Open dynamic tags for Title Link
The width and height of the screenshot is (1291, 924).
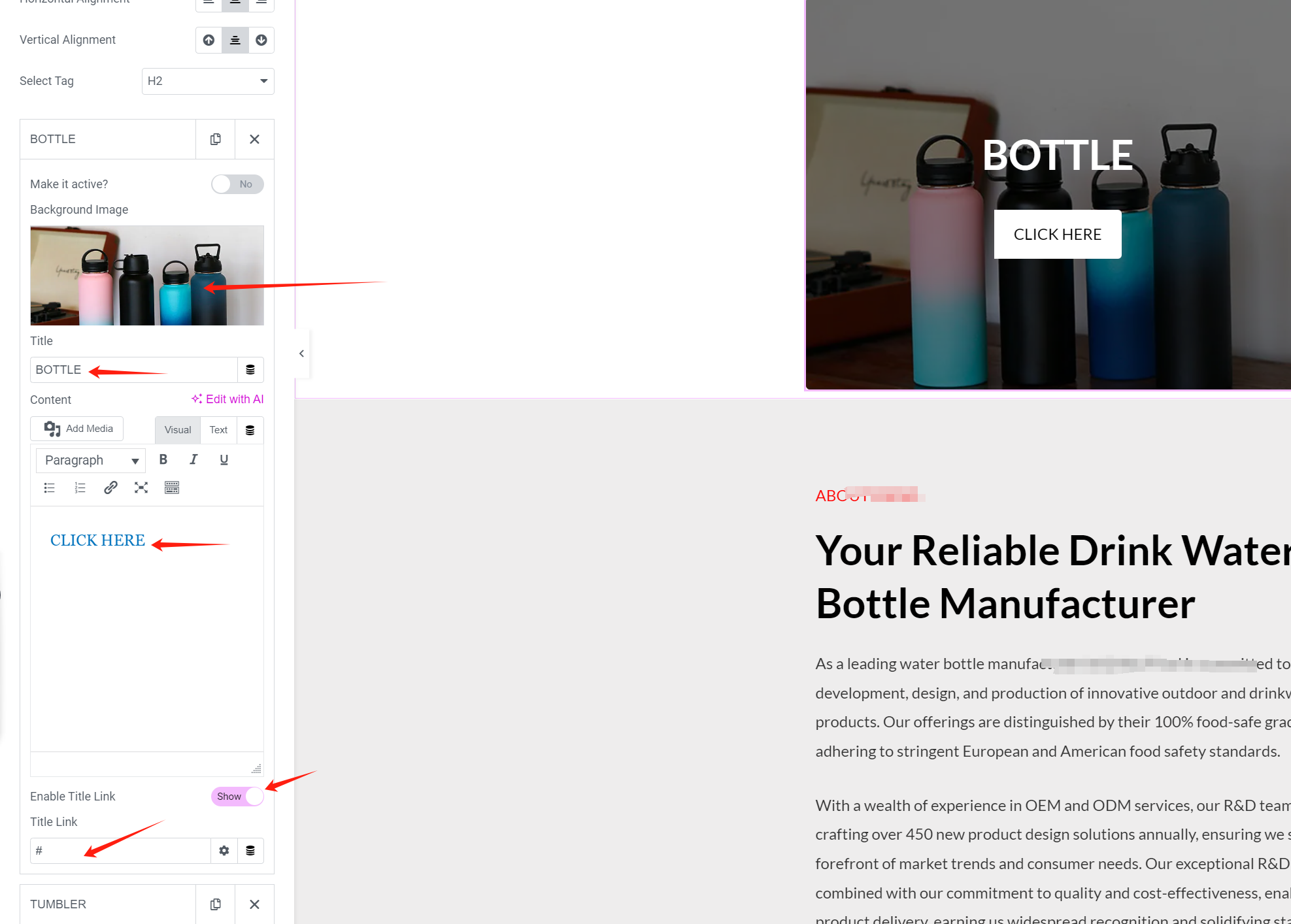coord(250,851)
